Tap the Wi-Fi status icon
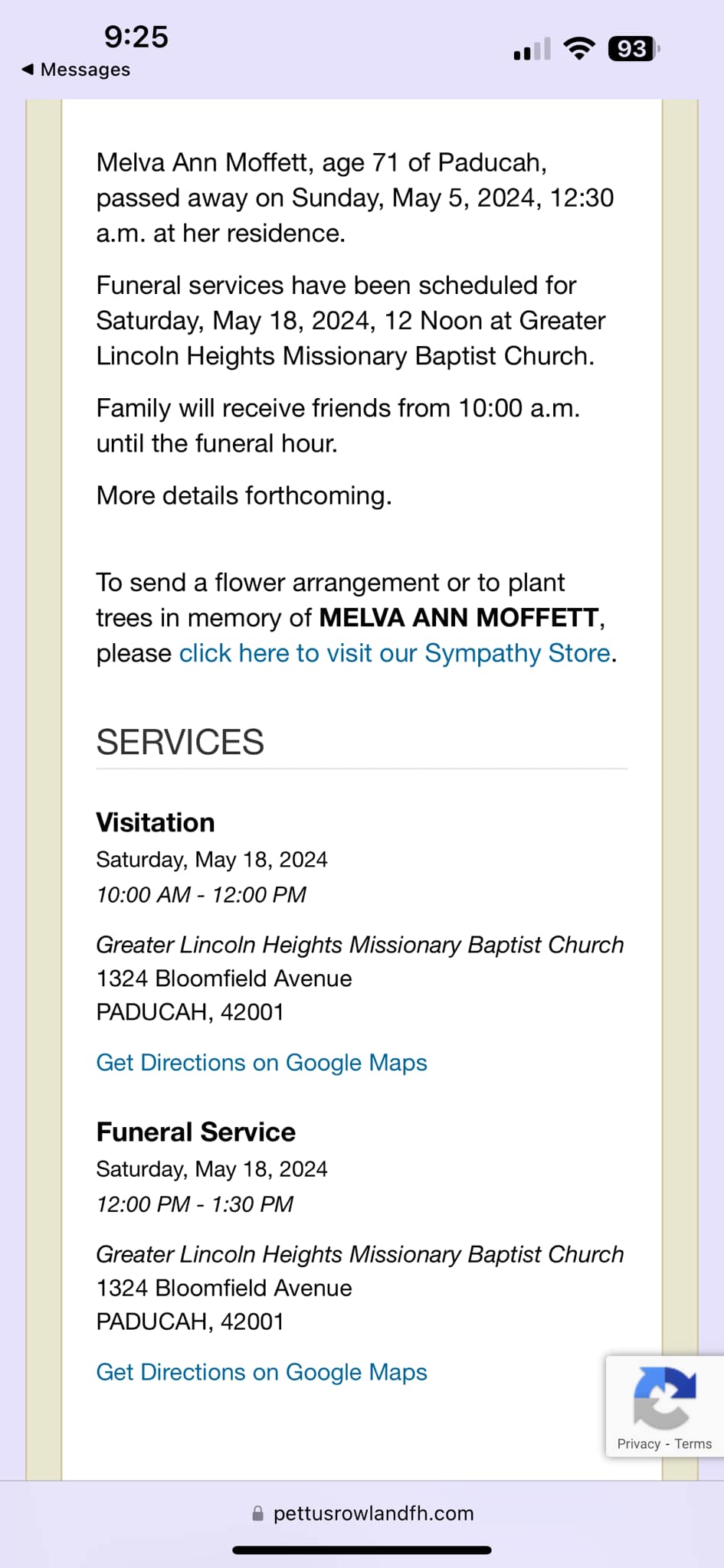Viewport: 724px width, 1568px height. coord(579,49)
